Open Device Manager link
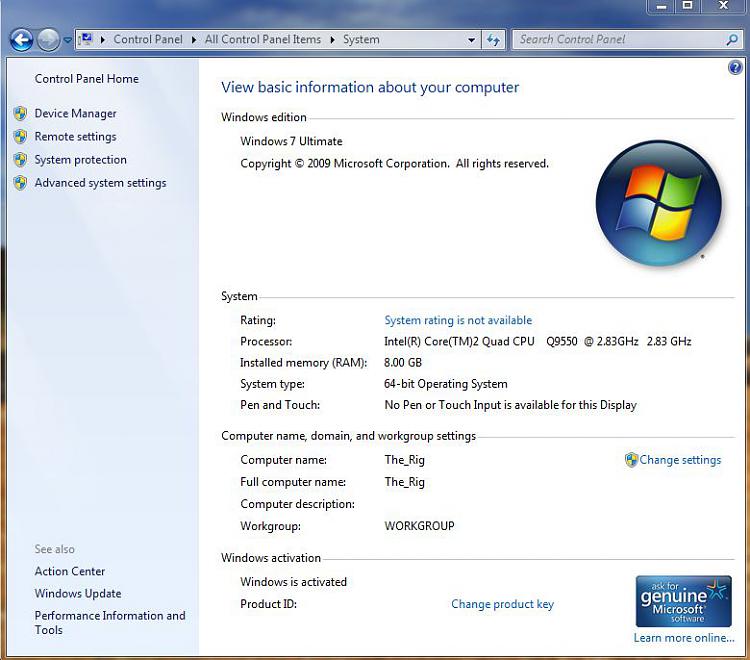 tap(76, 113)
